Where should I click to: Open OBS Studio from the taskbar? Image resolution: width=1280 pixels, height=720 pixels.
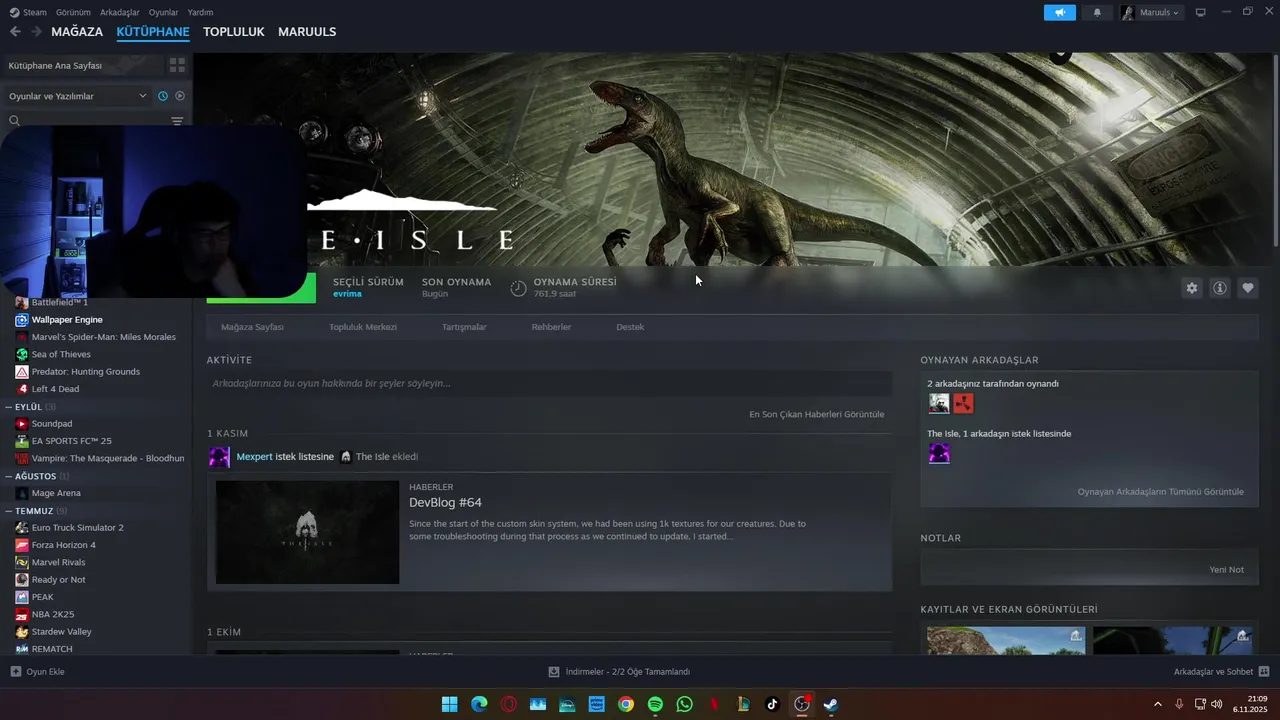801,704
